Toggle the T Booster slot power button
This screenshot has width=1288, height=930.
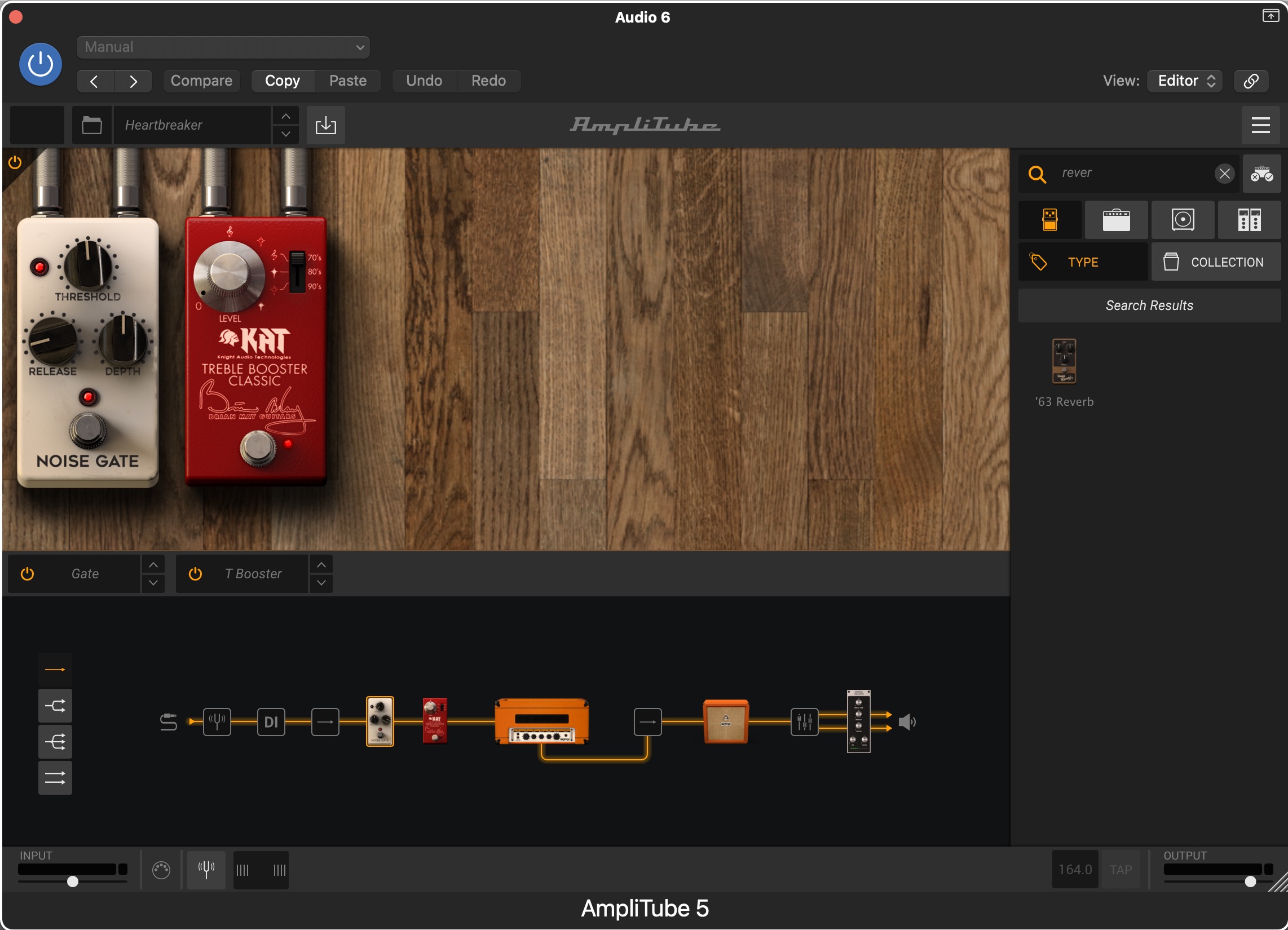195,574
